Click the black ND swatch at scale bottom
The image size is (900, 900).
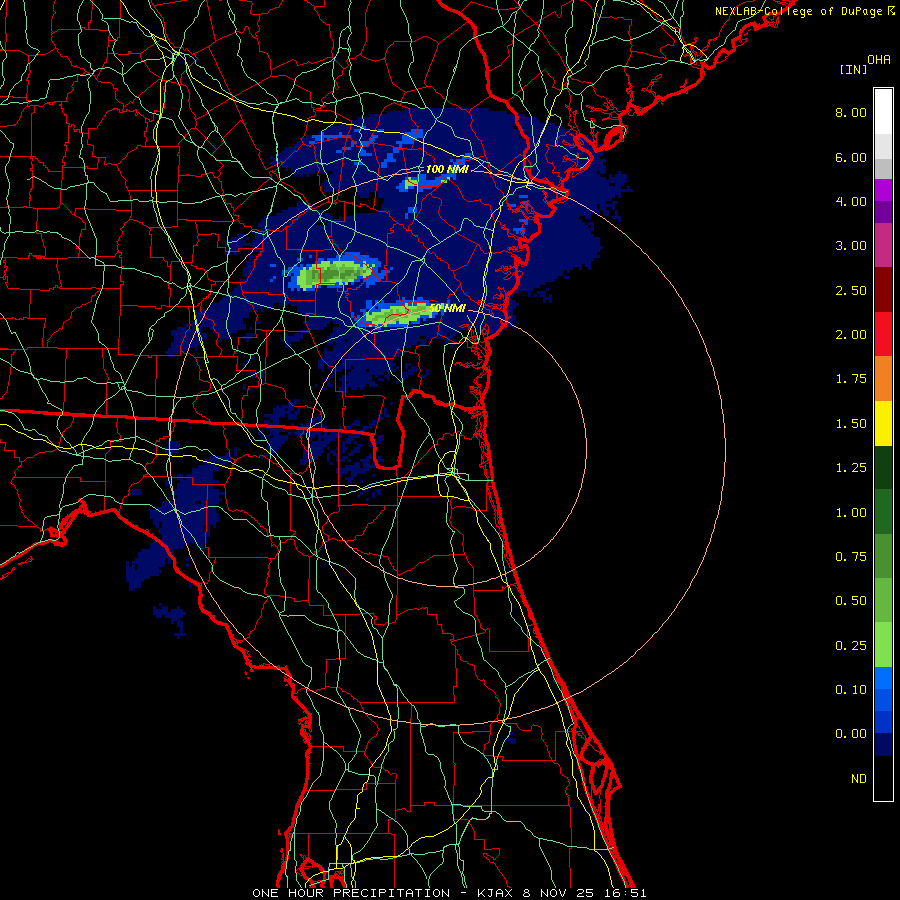(x=883, y=778)
